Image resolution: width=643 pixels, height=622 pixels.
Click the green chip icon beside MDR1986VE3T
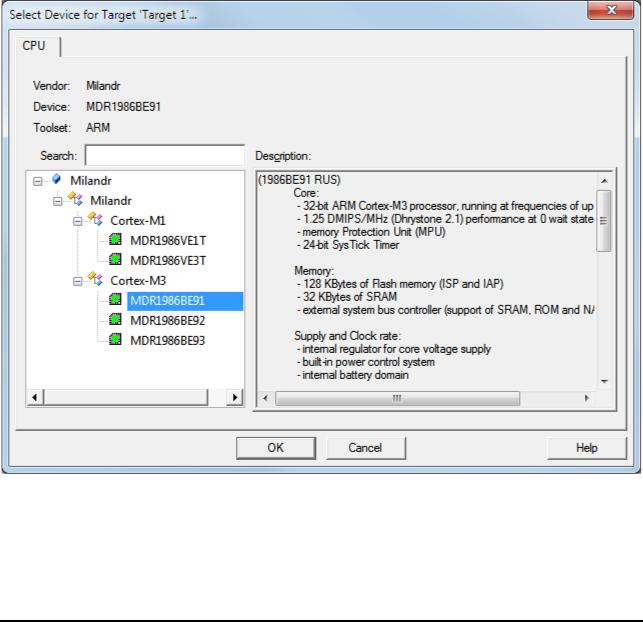115,260
